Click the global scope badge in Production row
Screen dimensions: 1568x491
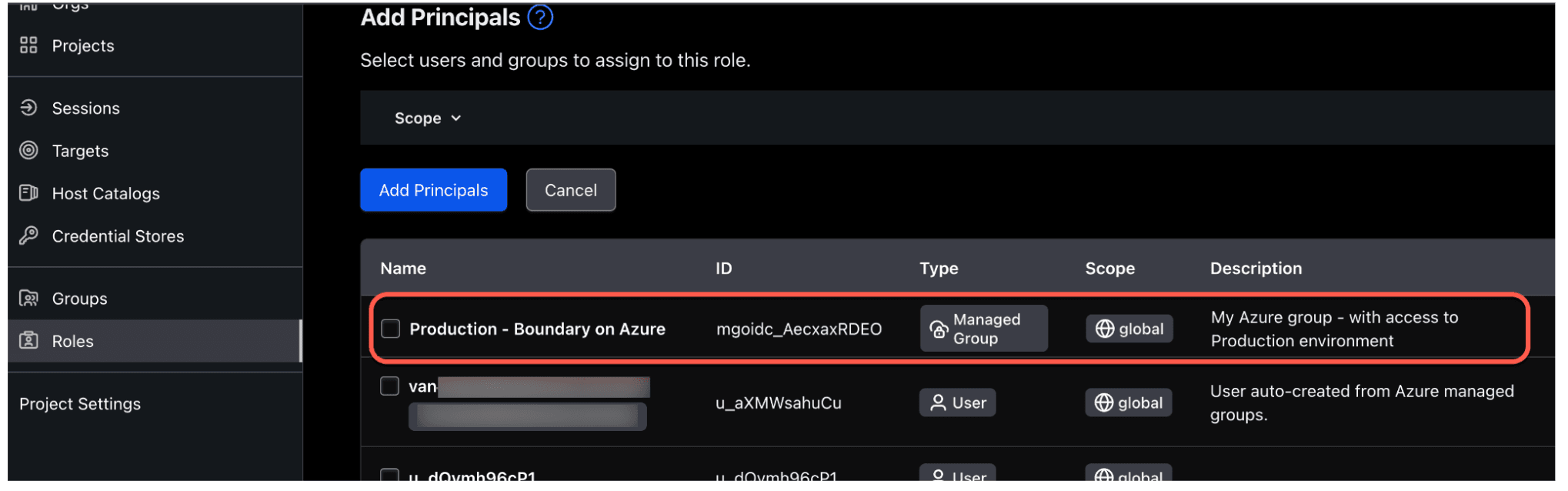coord(1129,329)
